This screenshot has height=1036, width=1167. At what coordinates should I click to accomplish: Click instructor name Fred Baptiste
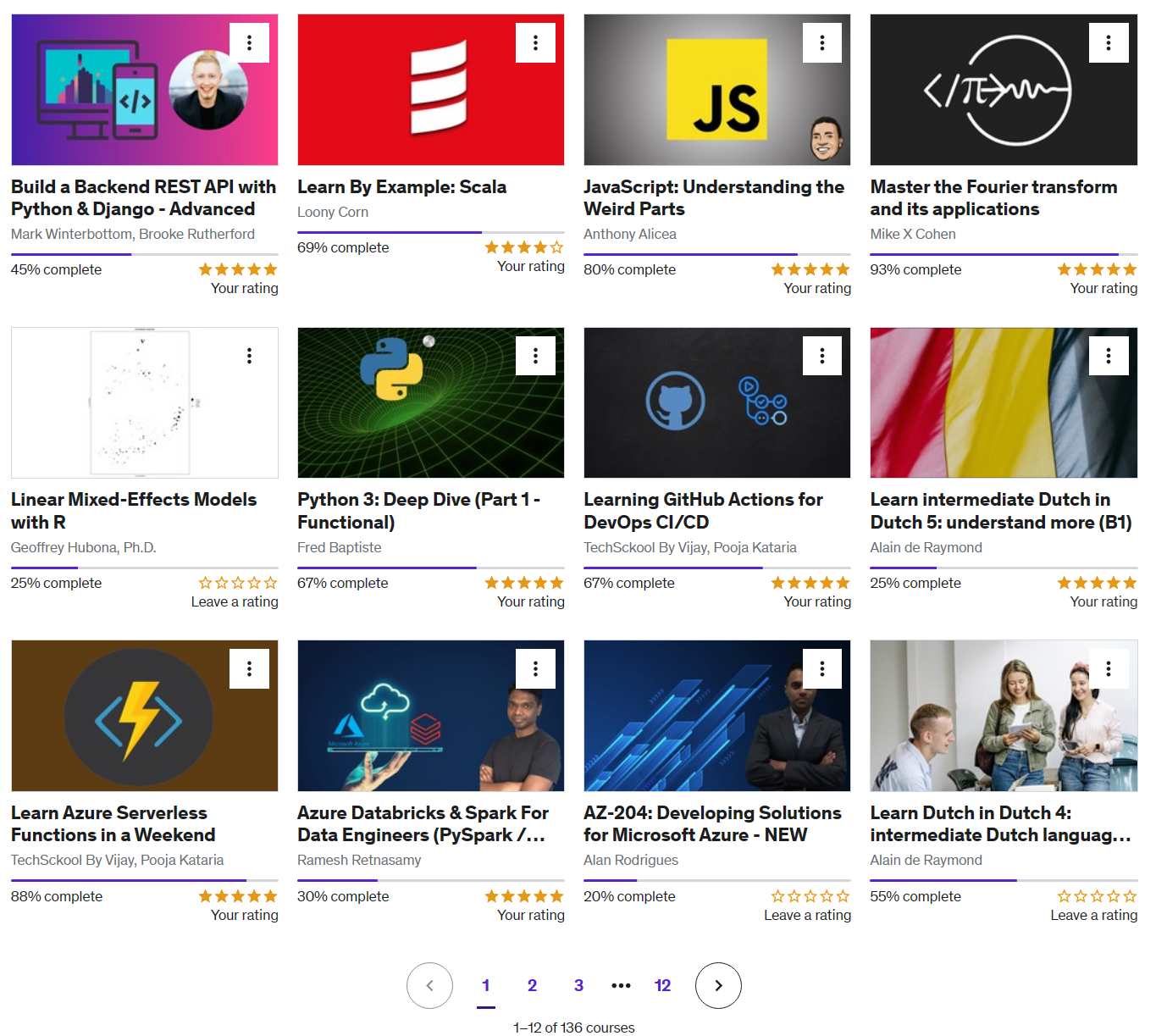click(x=339, y=547)
